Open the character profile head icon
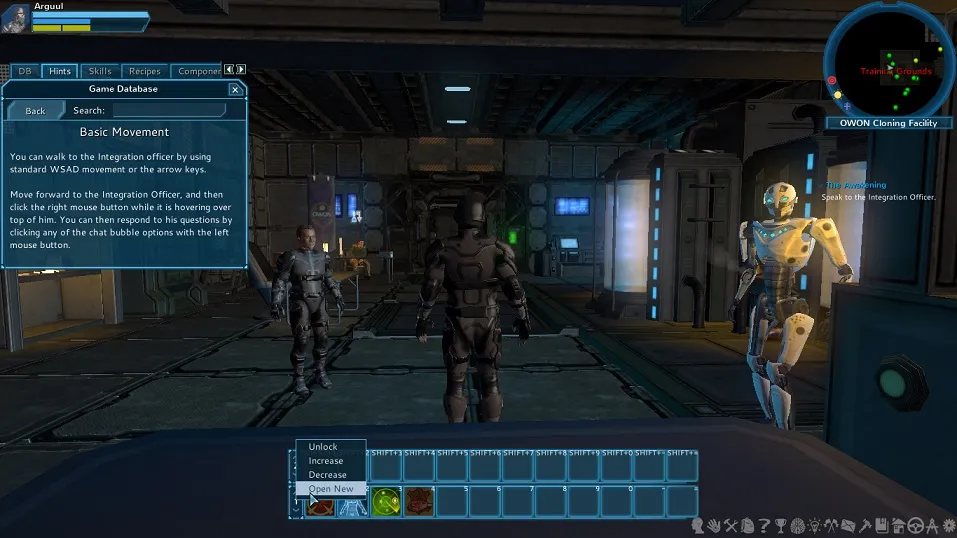 point(698,525)
